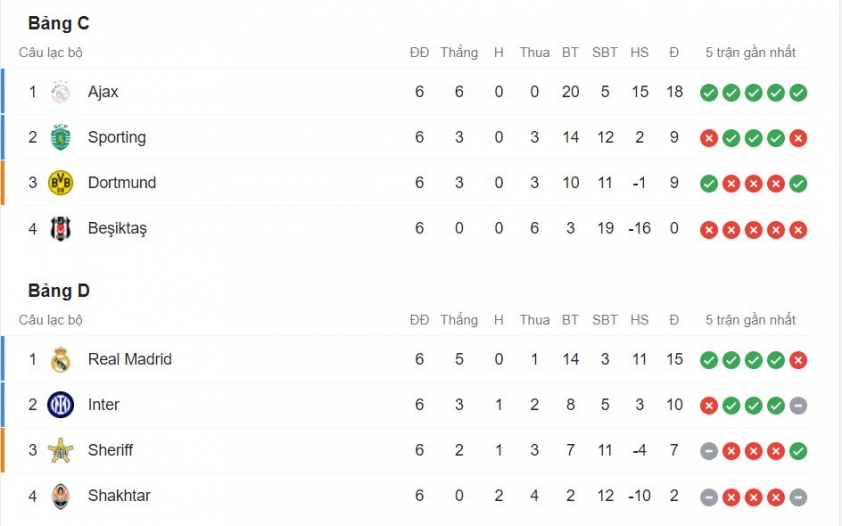Click the Dortmund BVB logo
Screen dimensions: 842x526
(61, 183)
